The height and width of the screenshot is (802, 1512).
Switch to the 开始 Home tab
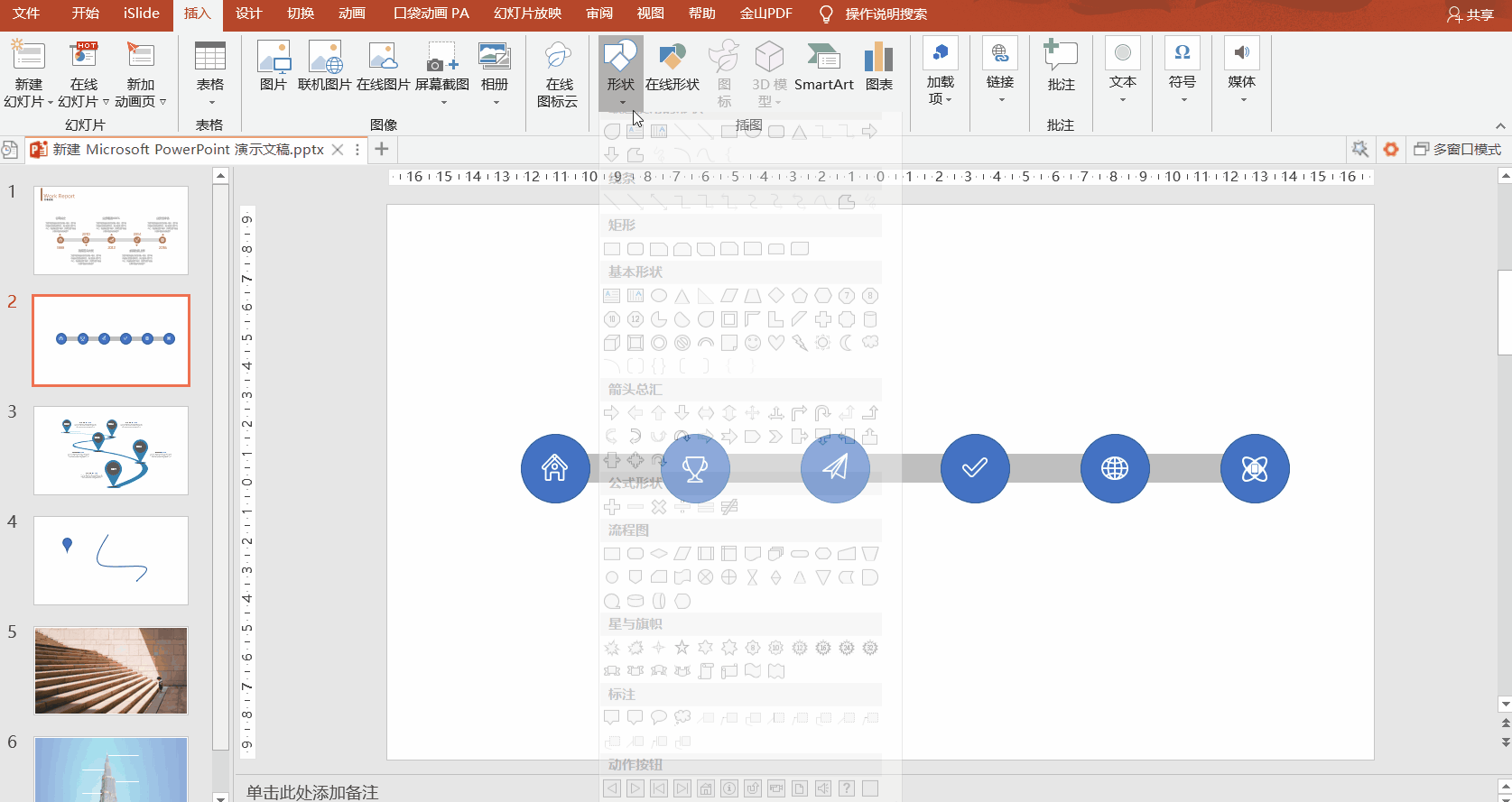[86, 14]
